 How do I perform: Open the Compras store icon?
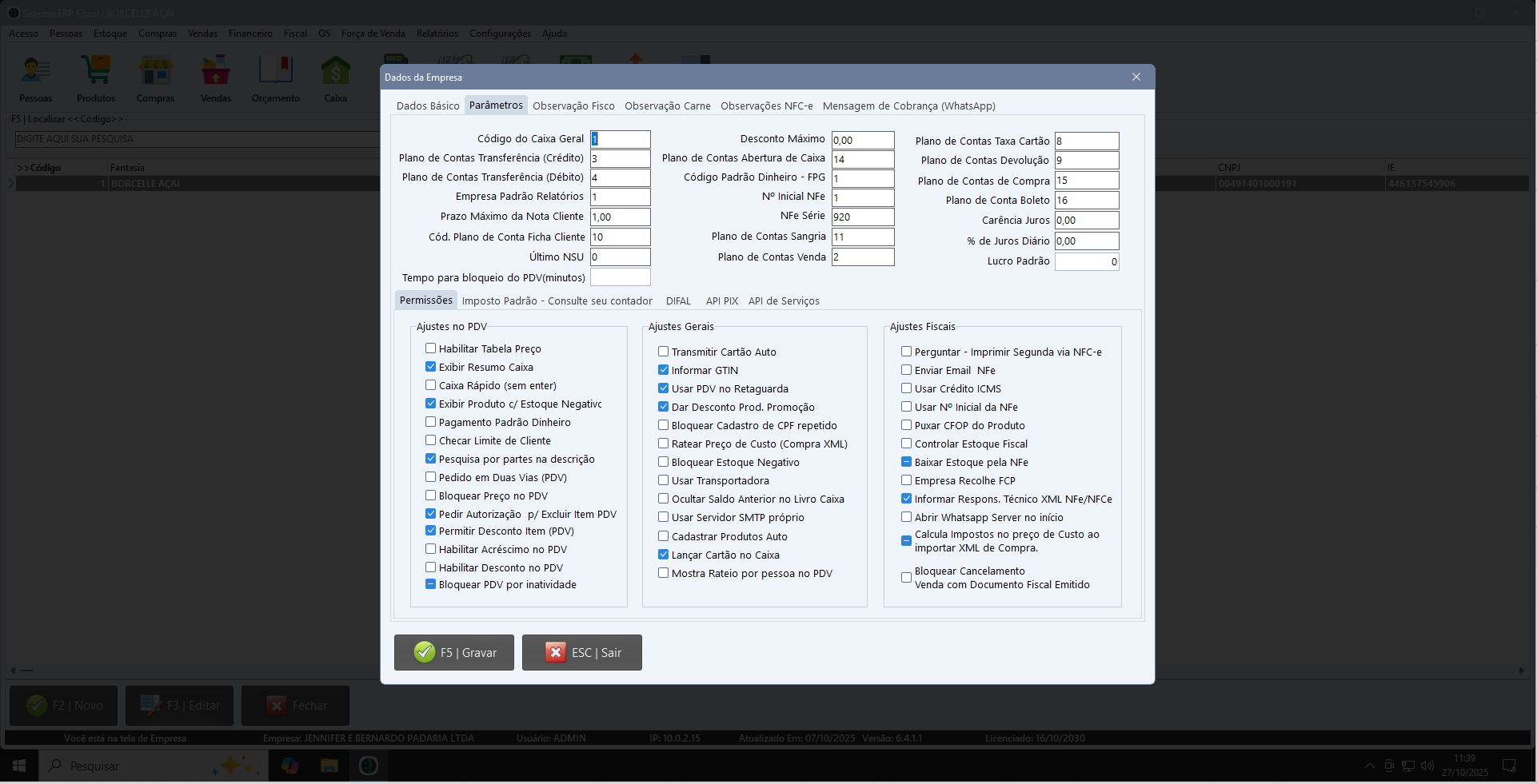point(155,78)
